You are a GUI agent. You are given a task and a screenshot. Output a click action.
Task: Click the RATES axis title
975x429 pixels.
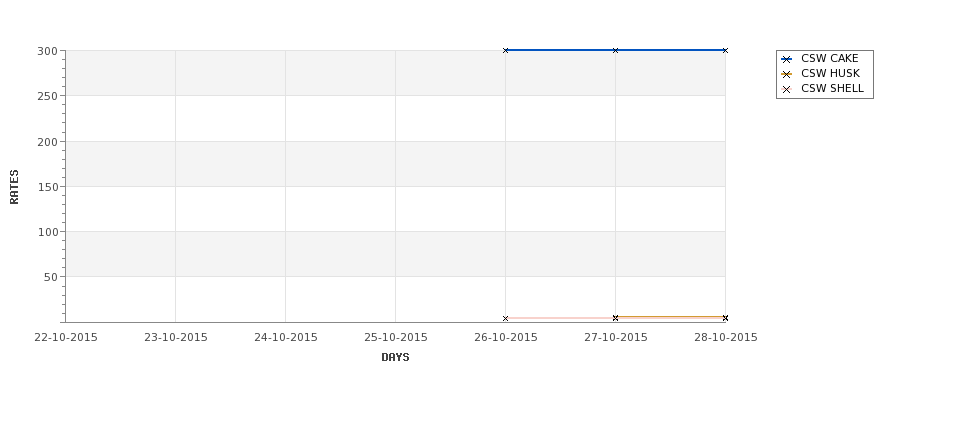pos(14,187)
